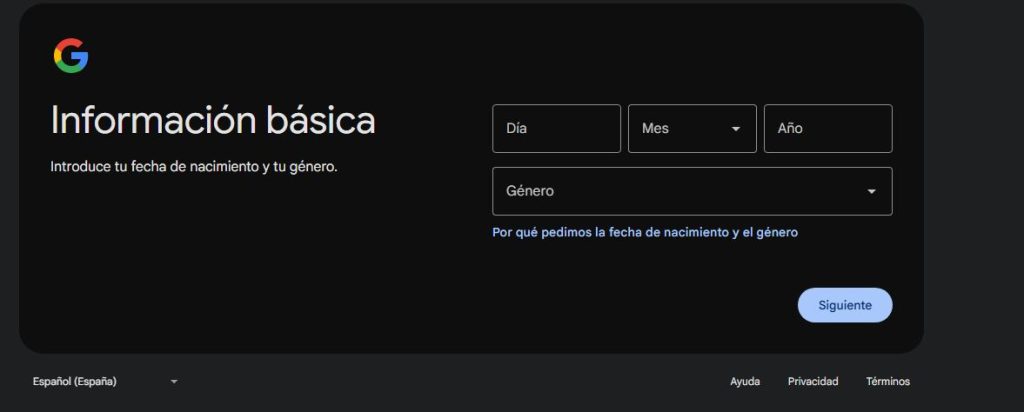The height and width of the screenshot is (412, 1024).
Task: Click the Género dropdown arrow icon
Action: coord(871,191)
